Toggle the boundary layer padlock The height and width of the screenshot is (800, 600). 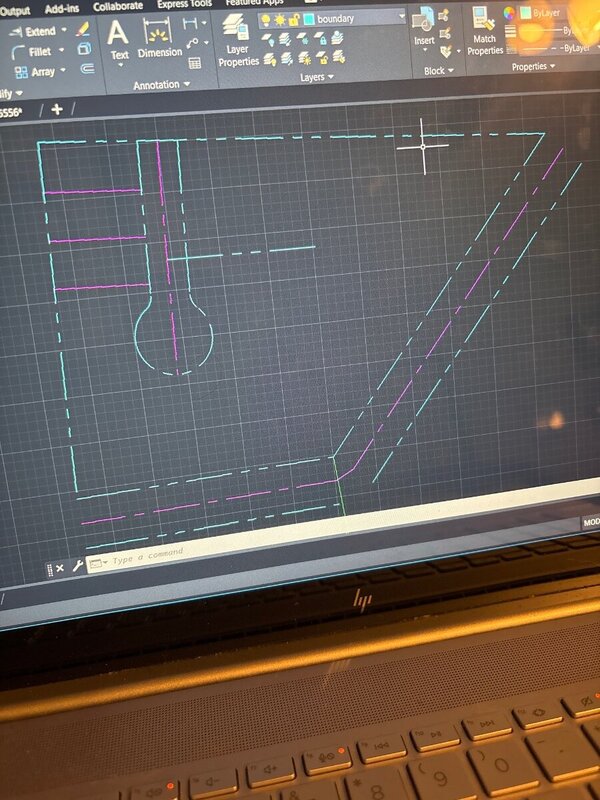pyautogui.click(x=294, y=19)
